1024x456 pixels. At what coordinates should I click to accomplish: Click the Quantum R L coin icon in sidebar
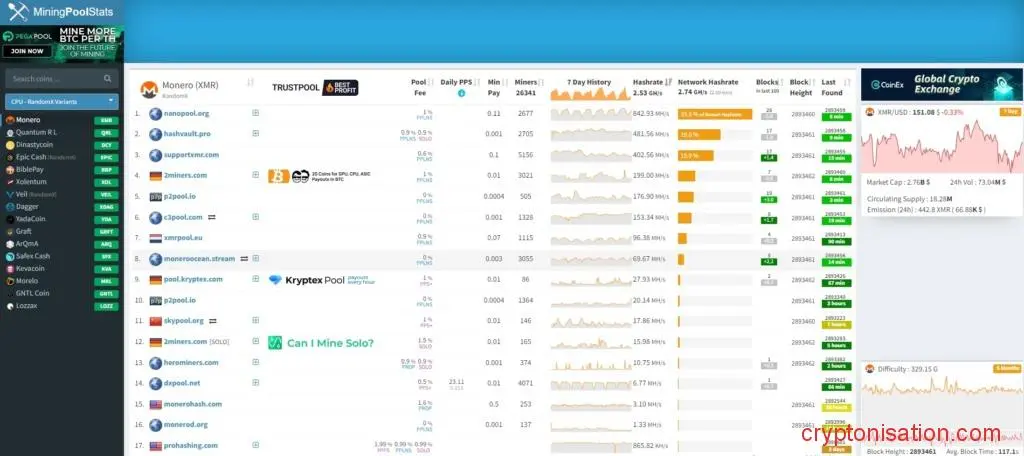point(10,133)
